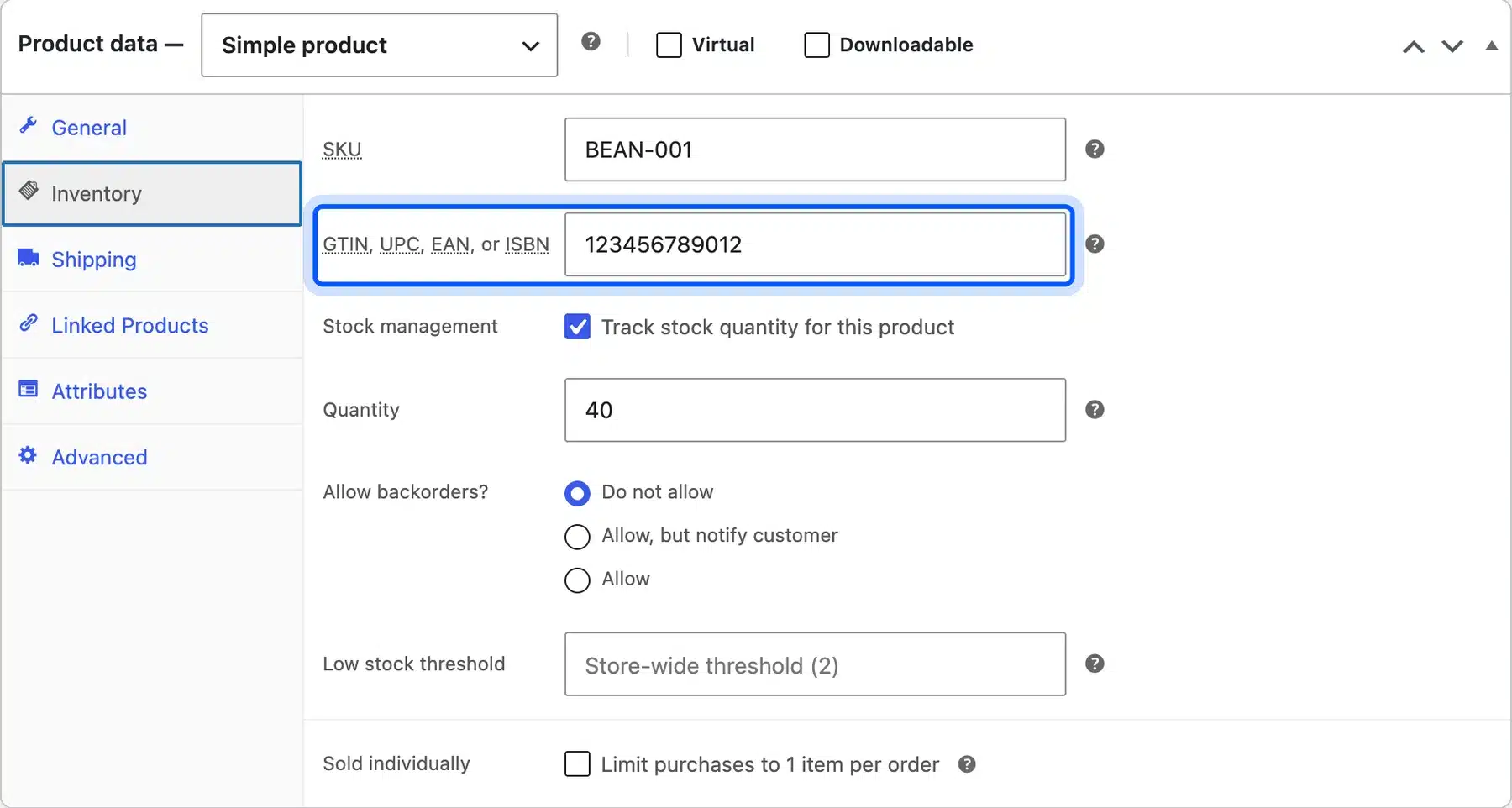This screenshot has height=808, width=1512.
Task: Click the list icon for Attributes
Action: pyautogui.click(x=29, y=390)
